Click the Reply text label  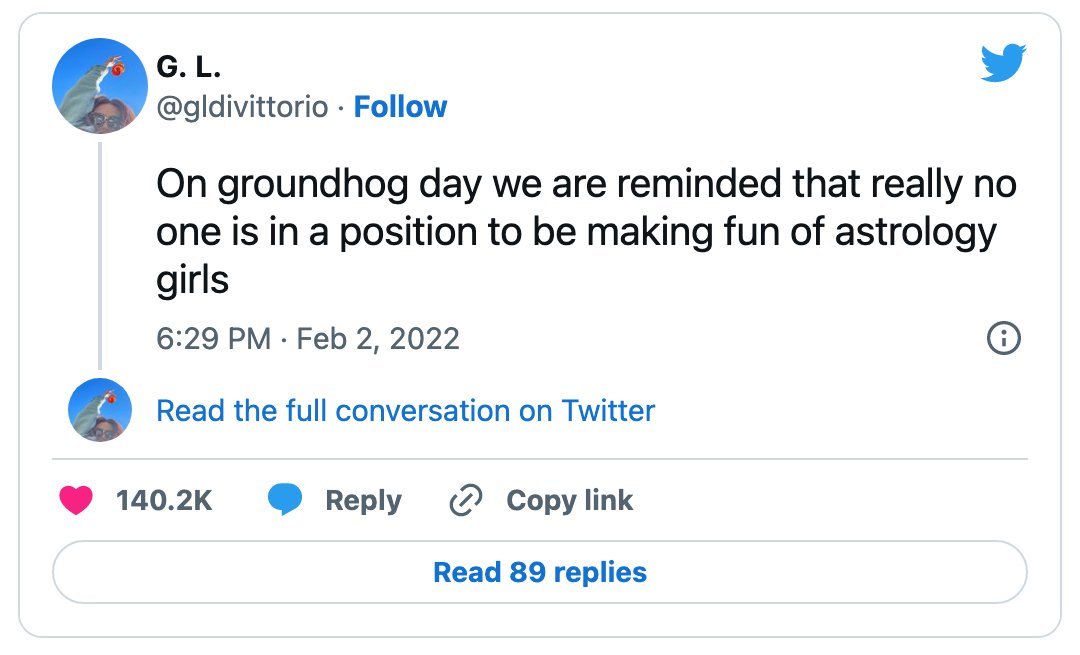pyautogui.click(x=363, y=501)
